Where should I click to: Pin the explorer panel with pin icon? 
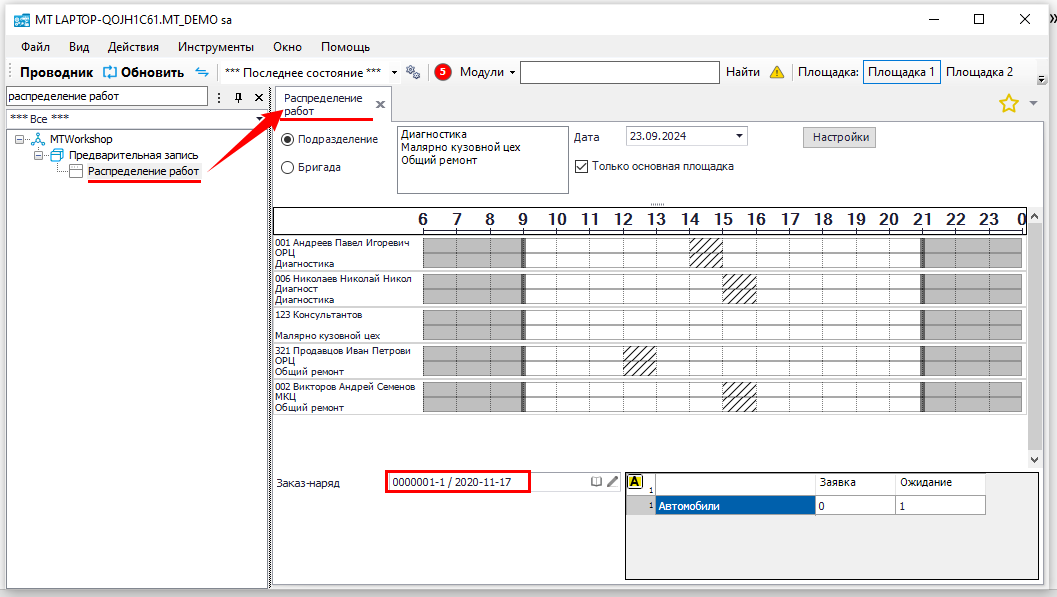click(238, 97)
